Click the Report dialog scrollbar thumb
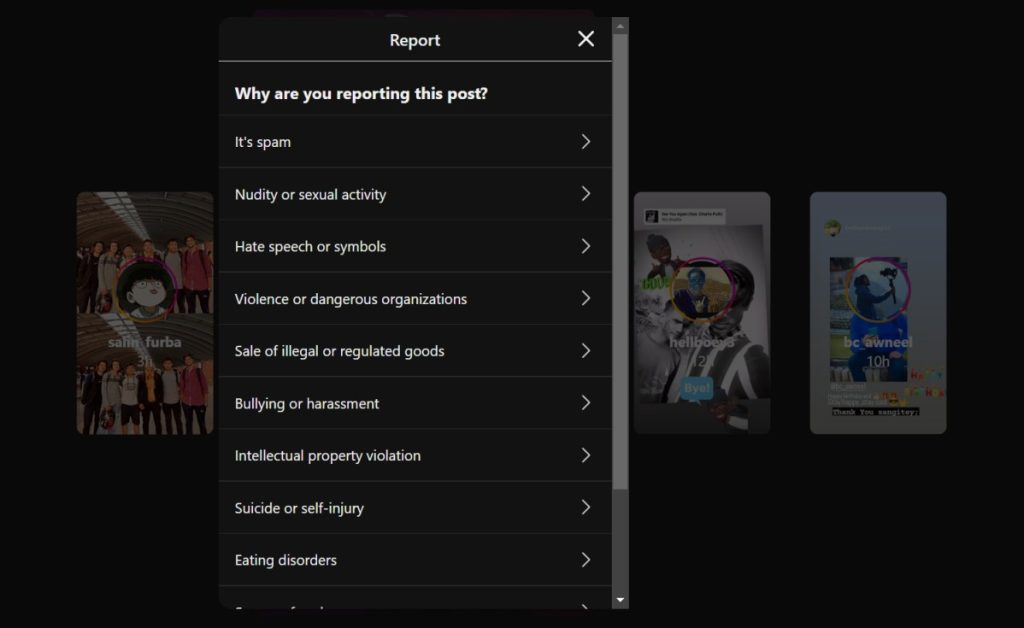 620,262
